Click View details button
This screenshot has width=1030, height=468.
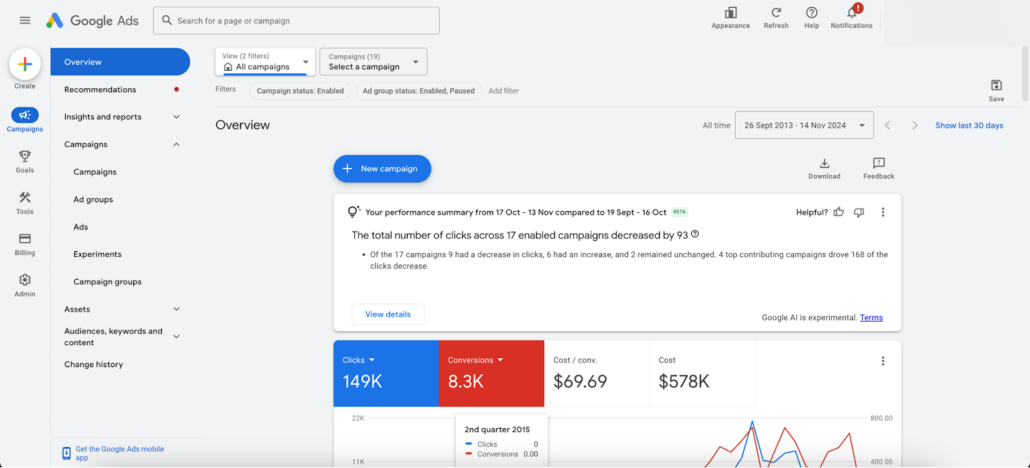[x=388, y=314]
